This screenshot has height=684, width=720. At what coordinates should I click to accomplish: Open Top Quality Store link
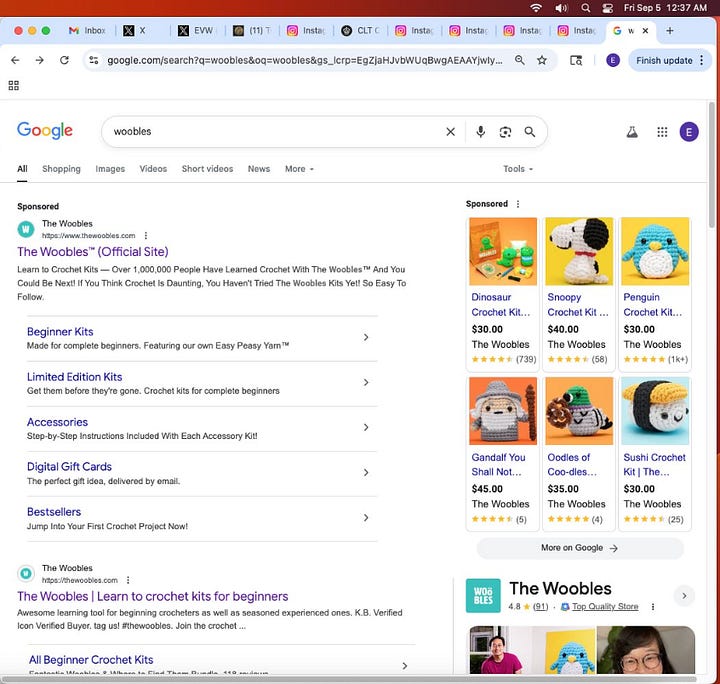(x=605, y=606)
